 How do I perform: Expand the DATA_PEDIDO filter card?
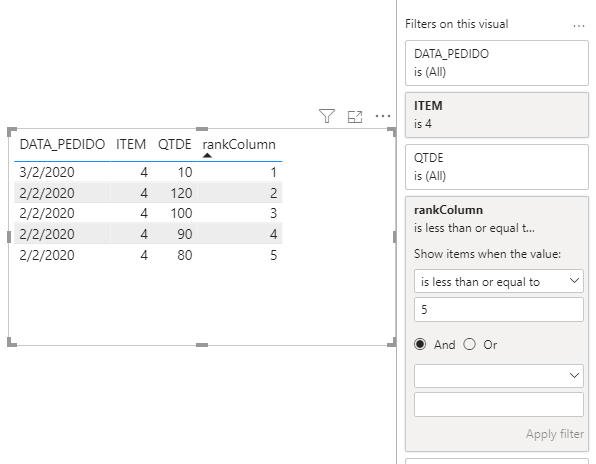[x=497, y=63]
